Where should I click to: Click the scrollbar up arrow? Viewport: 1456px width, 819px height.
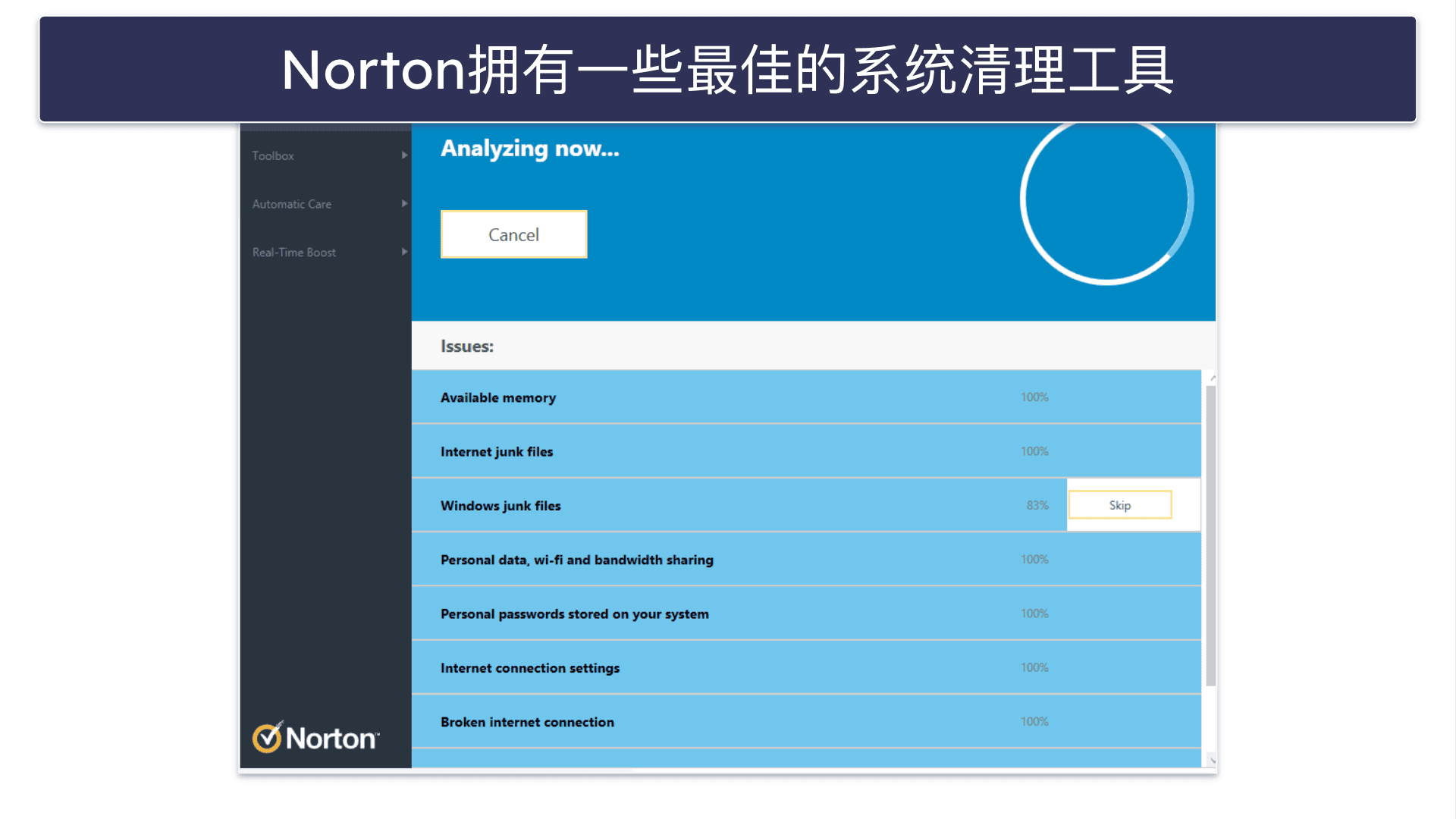click(1213, 378)
